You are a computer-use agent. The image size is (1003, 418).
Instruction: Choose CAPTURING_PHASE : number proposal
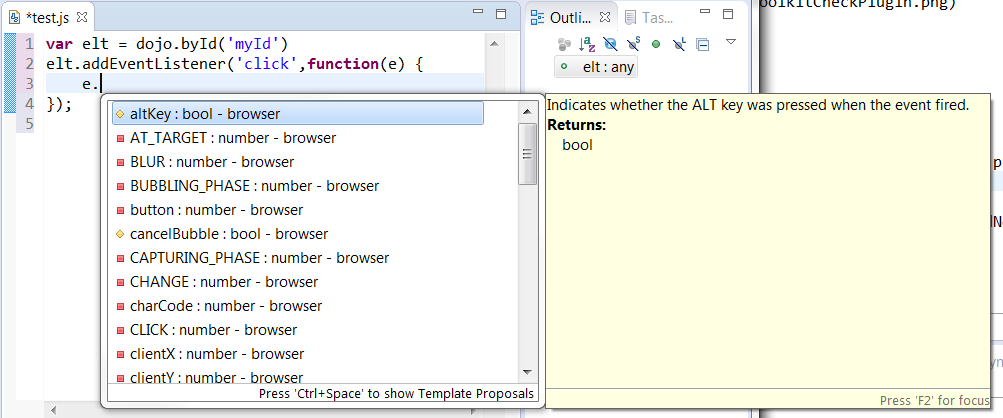point(297,258)
